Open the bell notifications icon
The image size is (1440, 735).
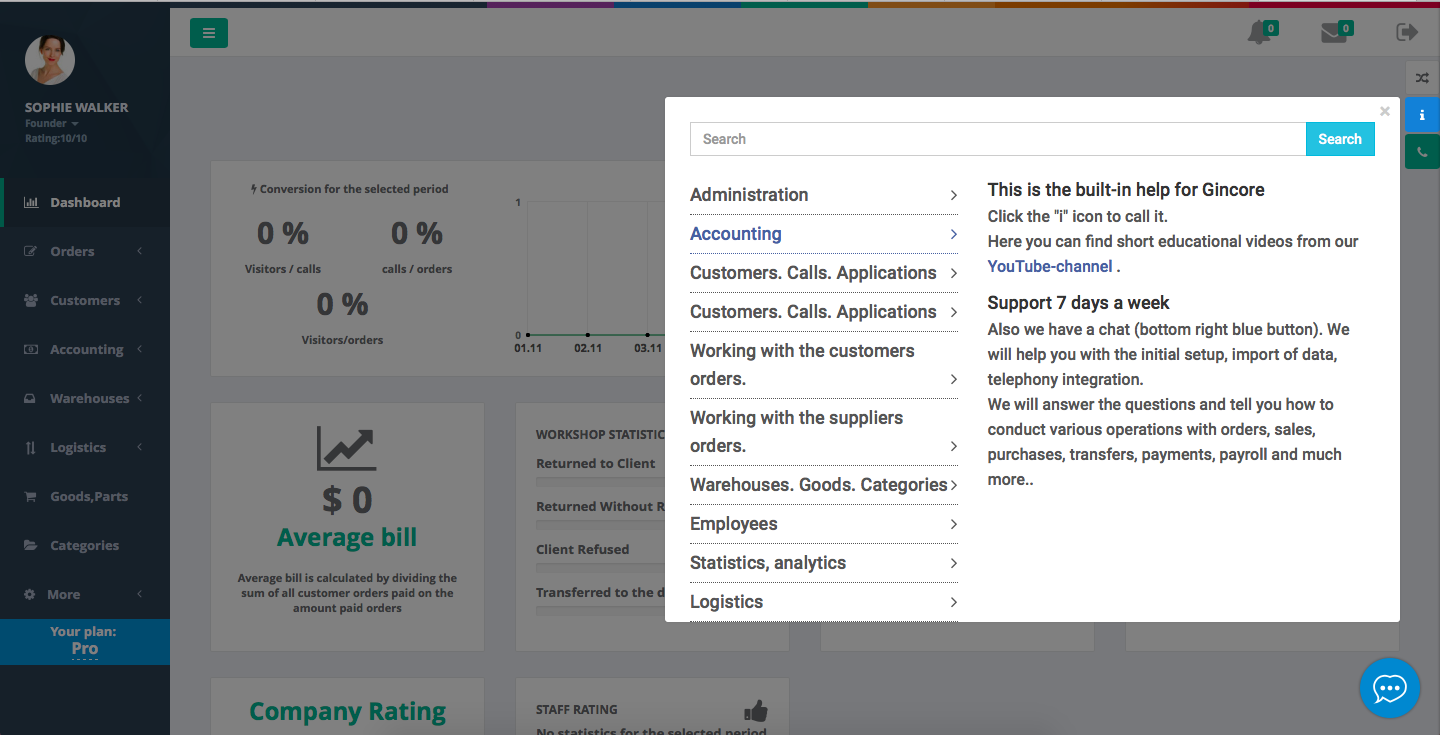[x=1259, y=33]
